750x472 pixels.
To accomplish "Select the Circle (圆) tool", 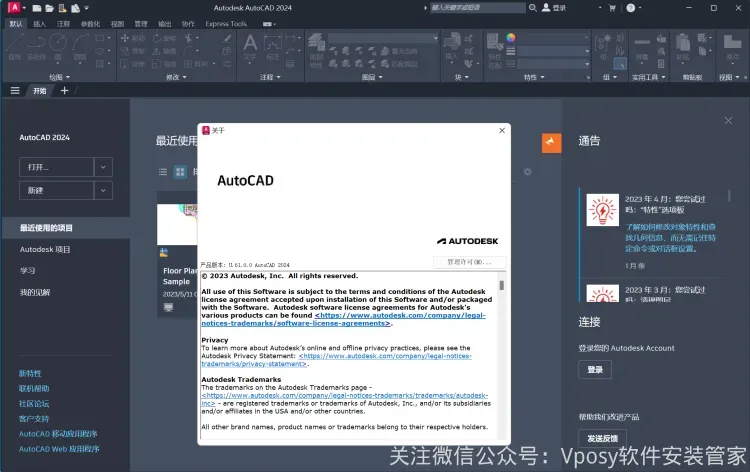I will tap(58, 47).
